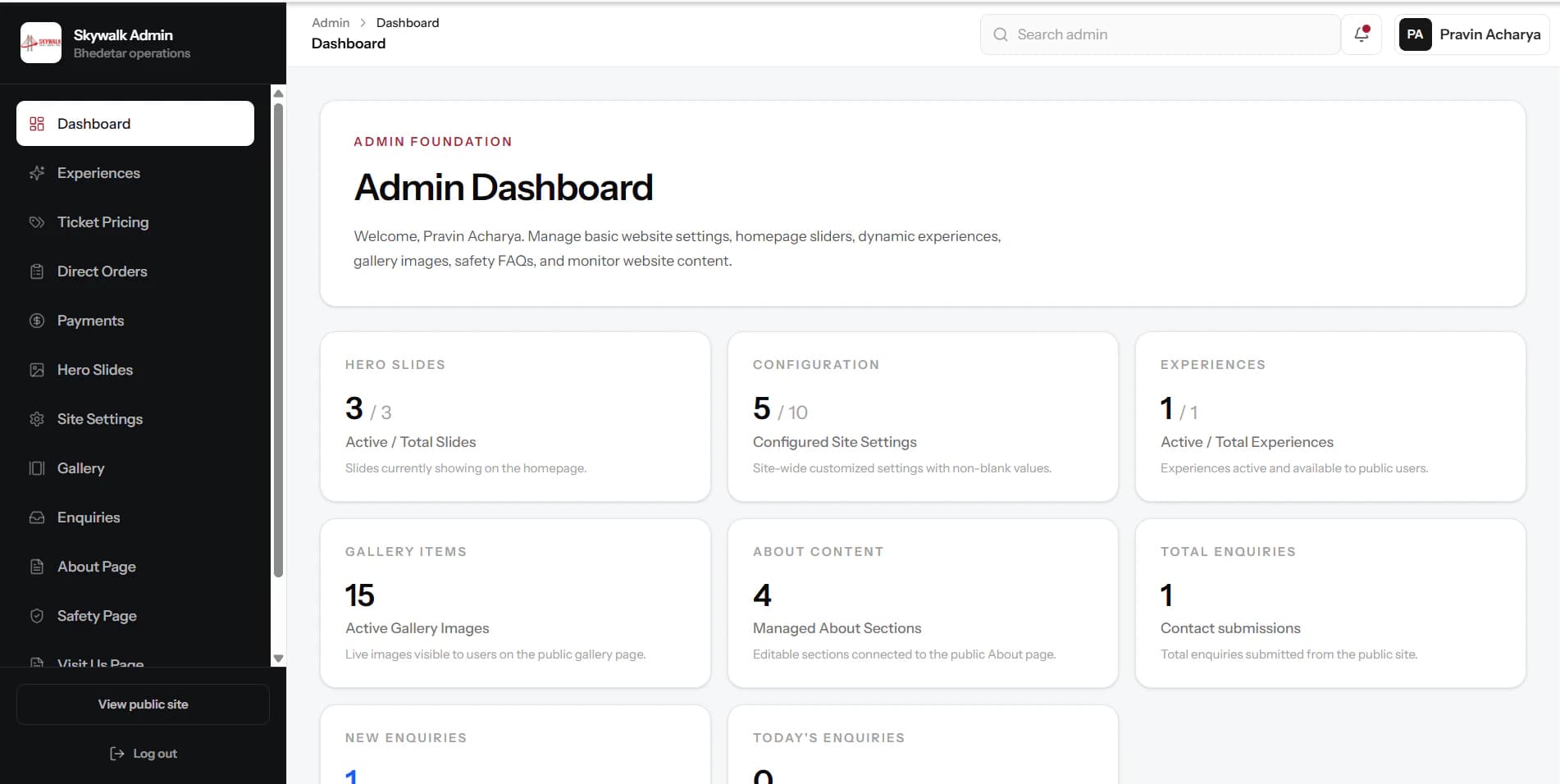
Task: Click the Admin breadcrumb link
Action: pyautogui.click(x=331, y=23)
